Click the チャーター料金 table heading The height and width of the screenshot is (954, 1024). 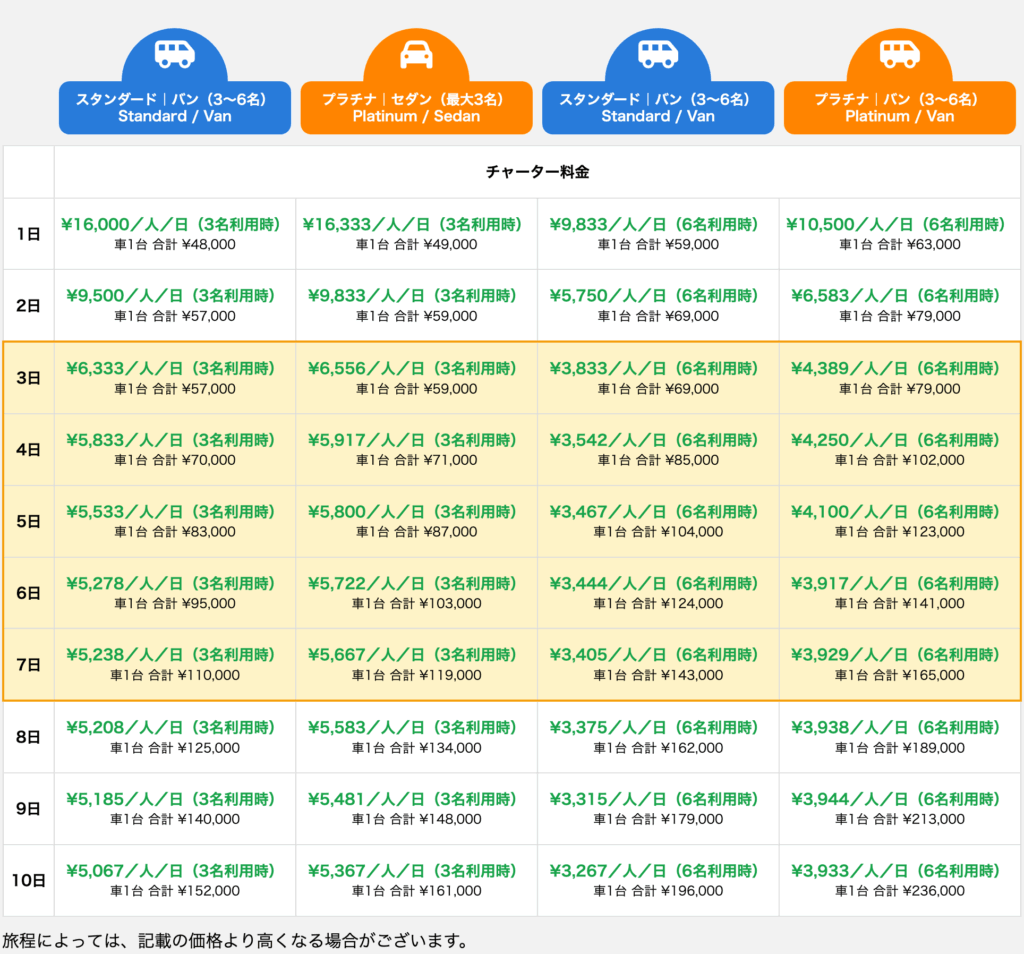pos(537,172)
